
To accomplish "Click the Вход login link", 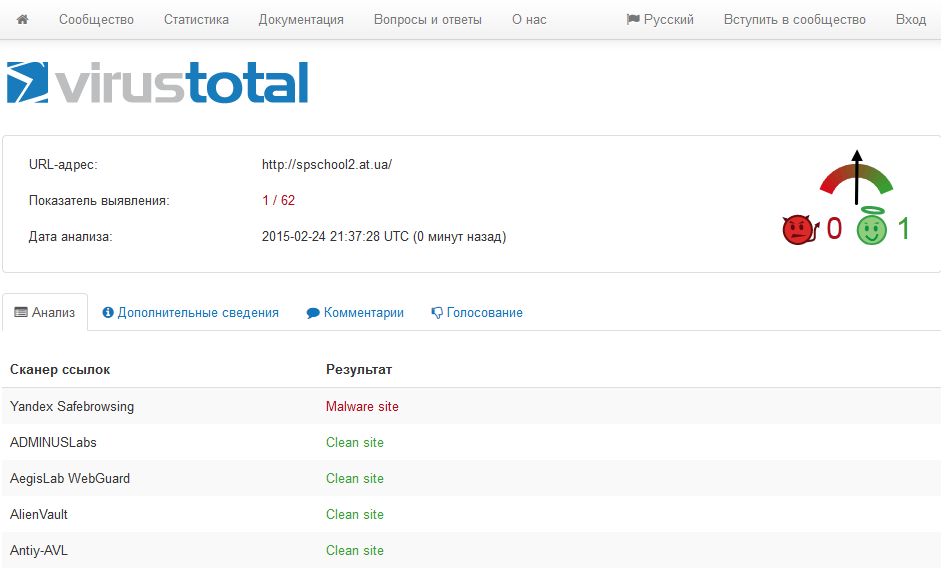I will [910, 19].
